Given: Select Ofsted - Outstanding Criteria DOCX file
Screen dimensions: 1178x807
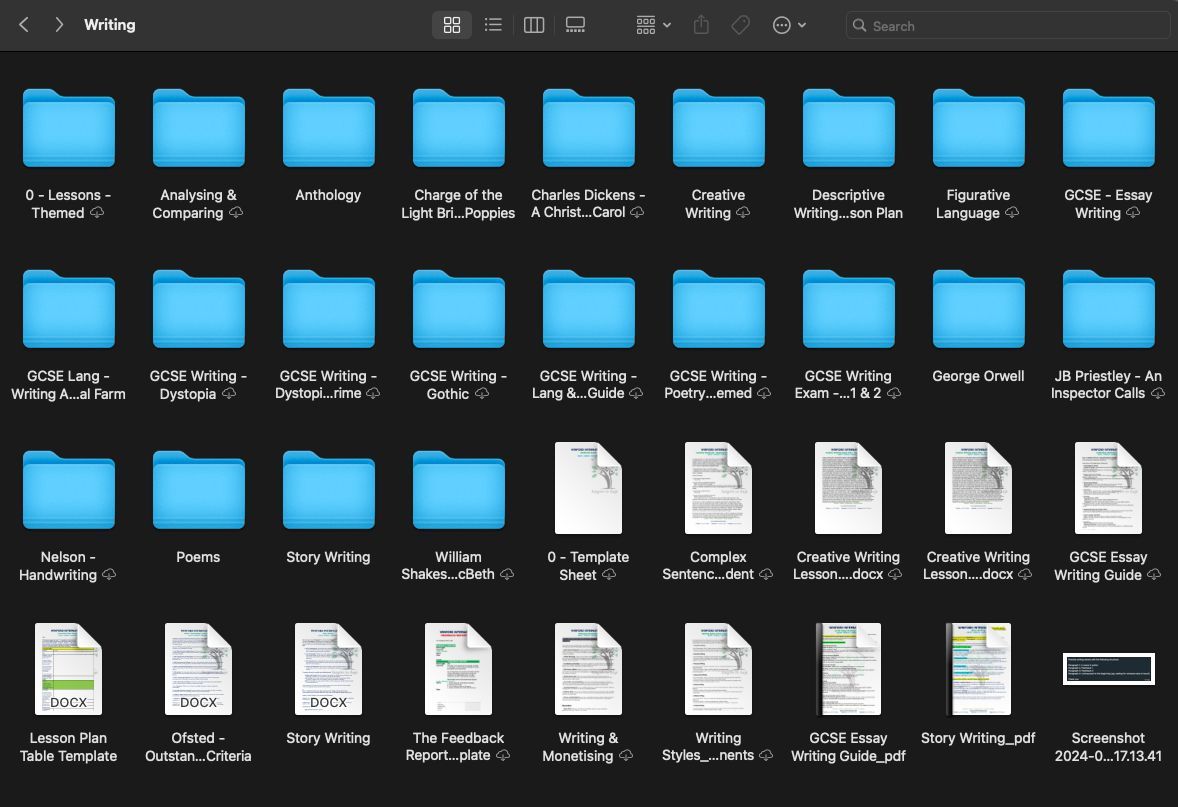Looking at the screenshot, I should (198, 669).
